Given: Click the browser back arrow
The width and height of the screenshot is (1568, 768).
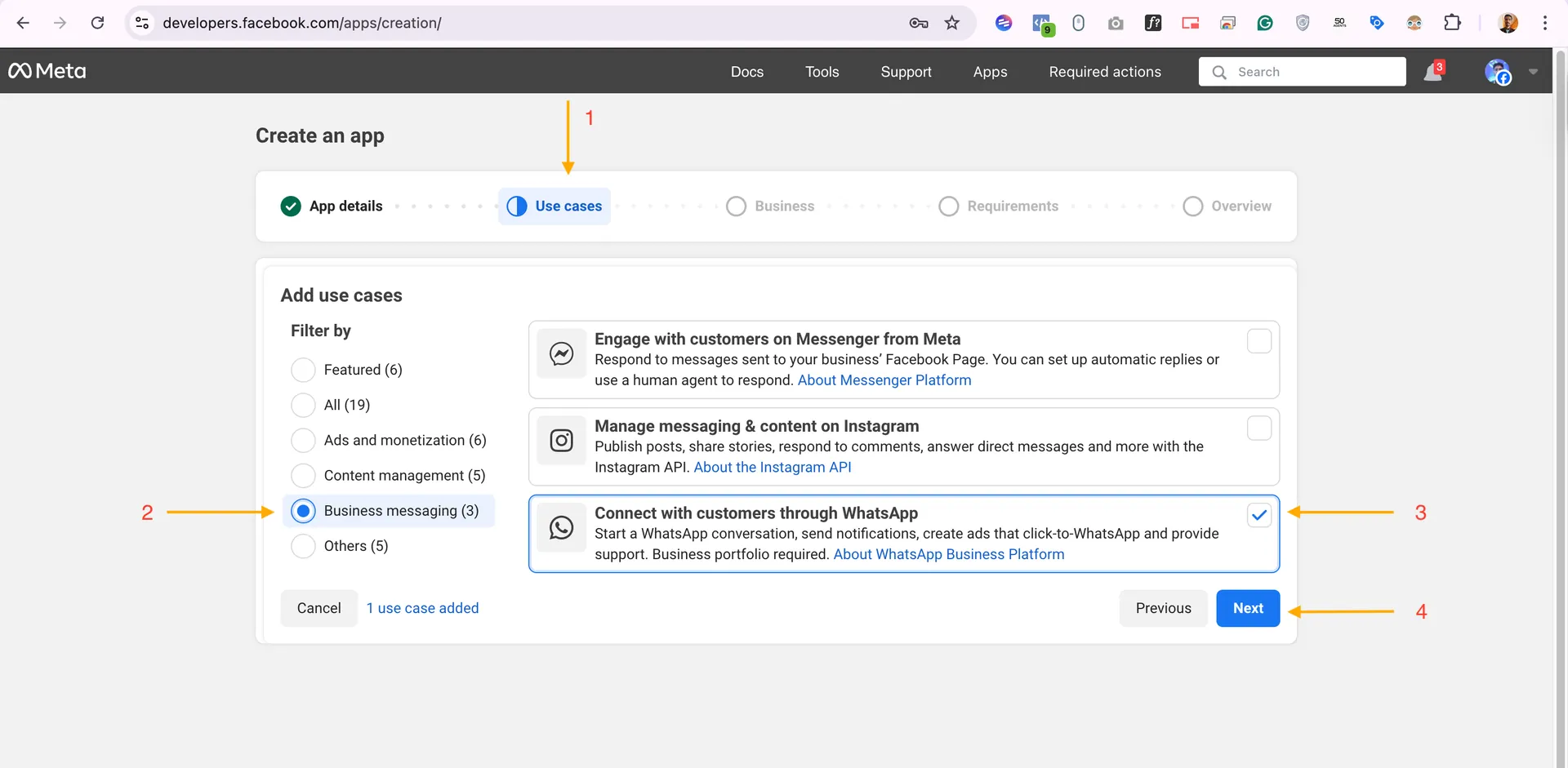Looking at the screenshot, I should (x=23, y=23).
